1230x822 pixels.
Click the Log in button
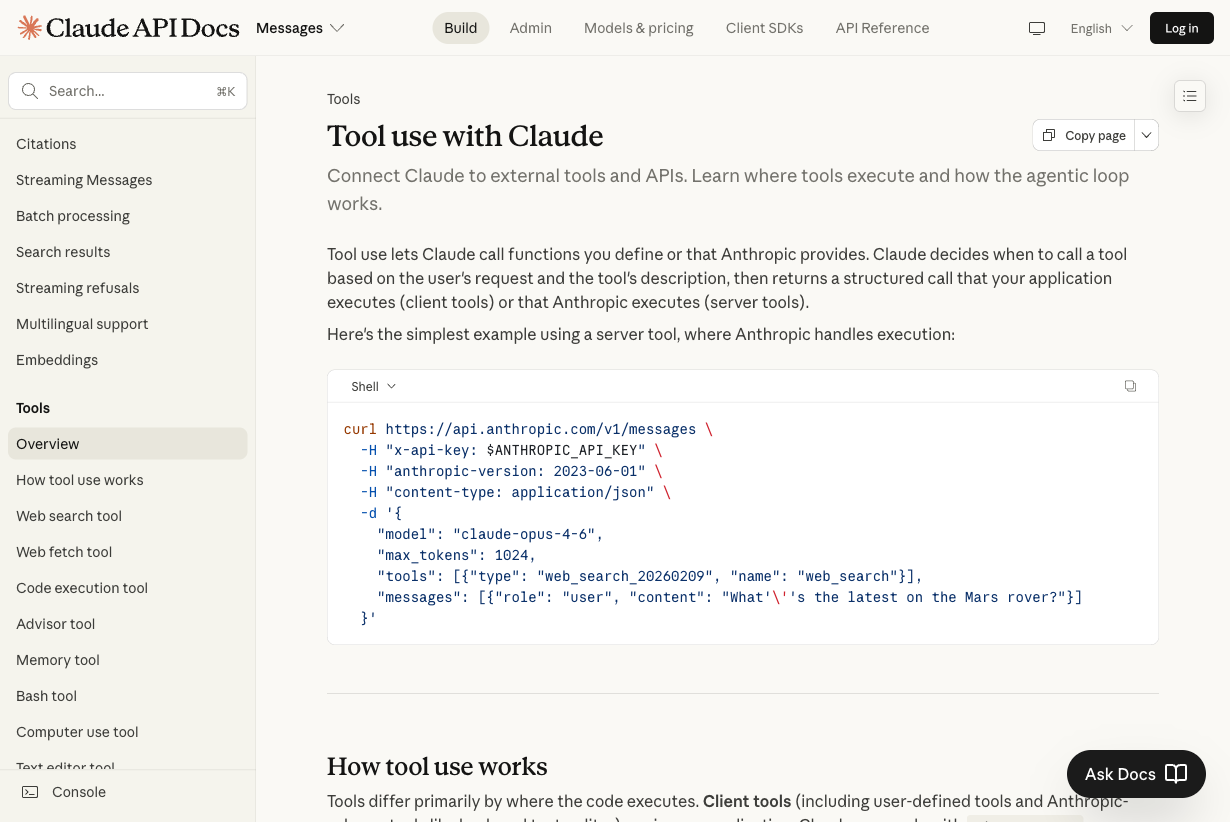1182,28
